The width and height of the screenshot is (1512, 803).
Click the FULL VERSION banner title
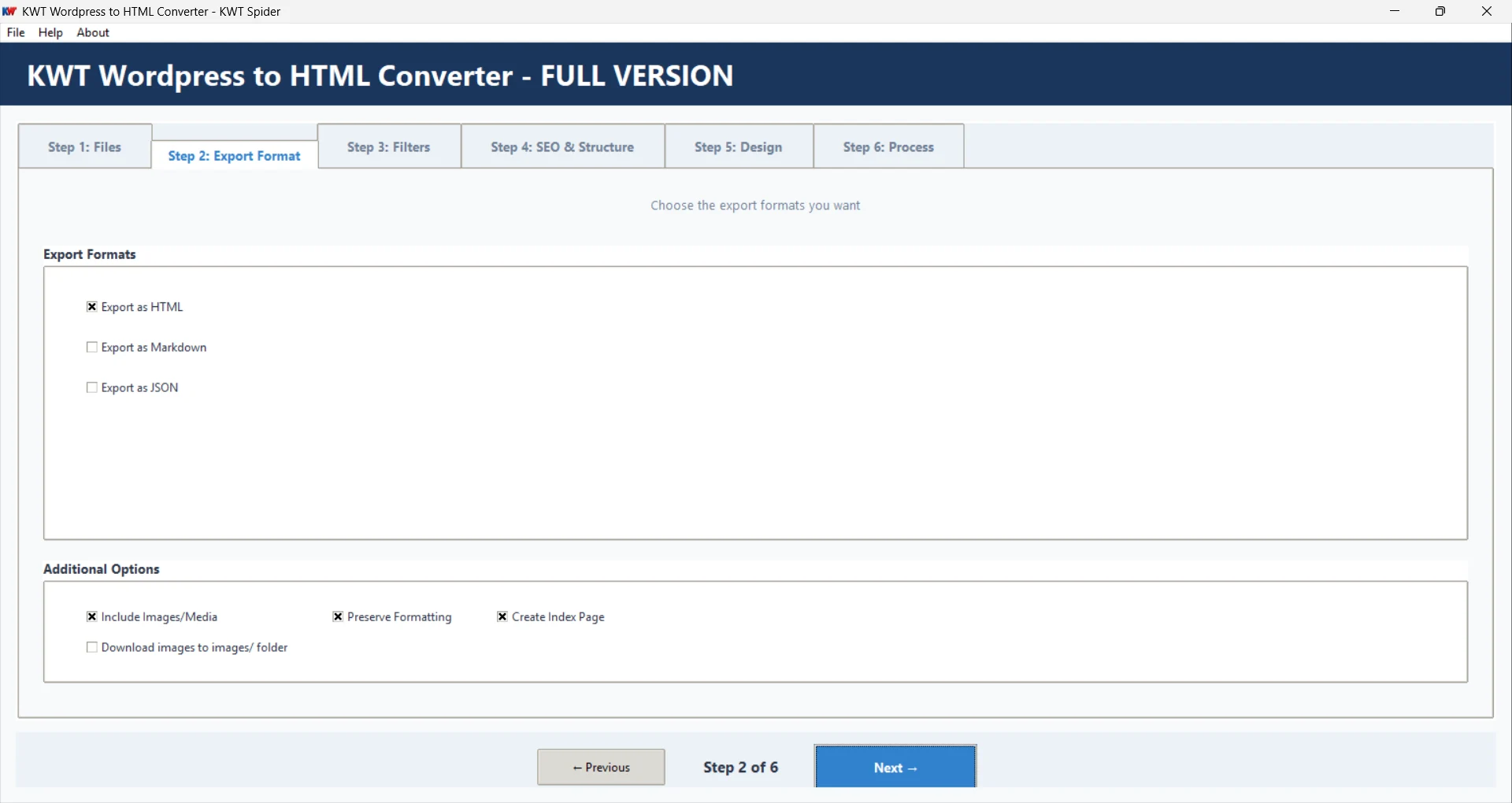380,76
